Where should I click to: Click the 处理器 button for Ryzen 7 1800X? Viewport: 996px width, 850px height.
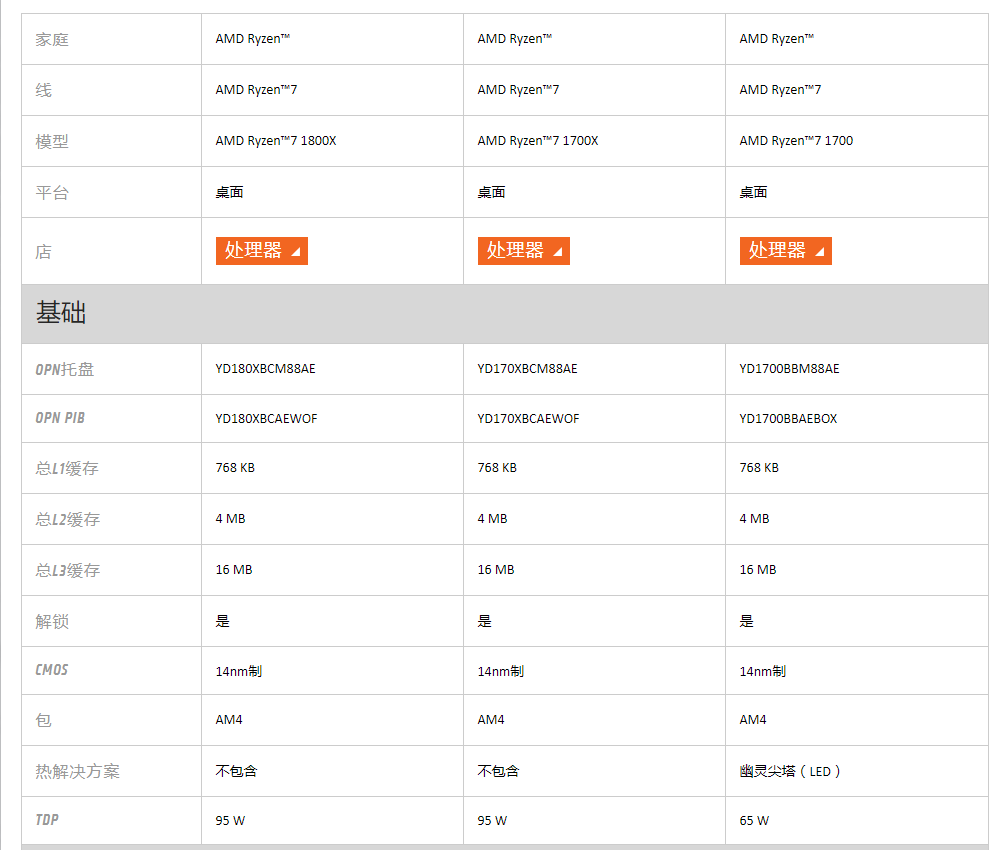(262, 251)
